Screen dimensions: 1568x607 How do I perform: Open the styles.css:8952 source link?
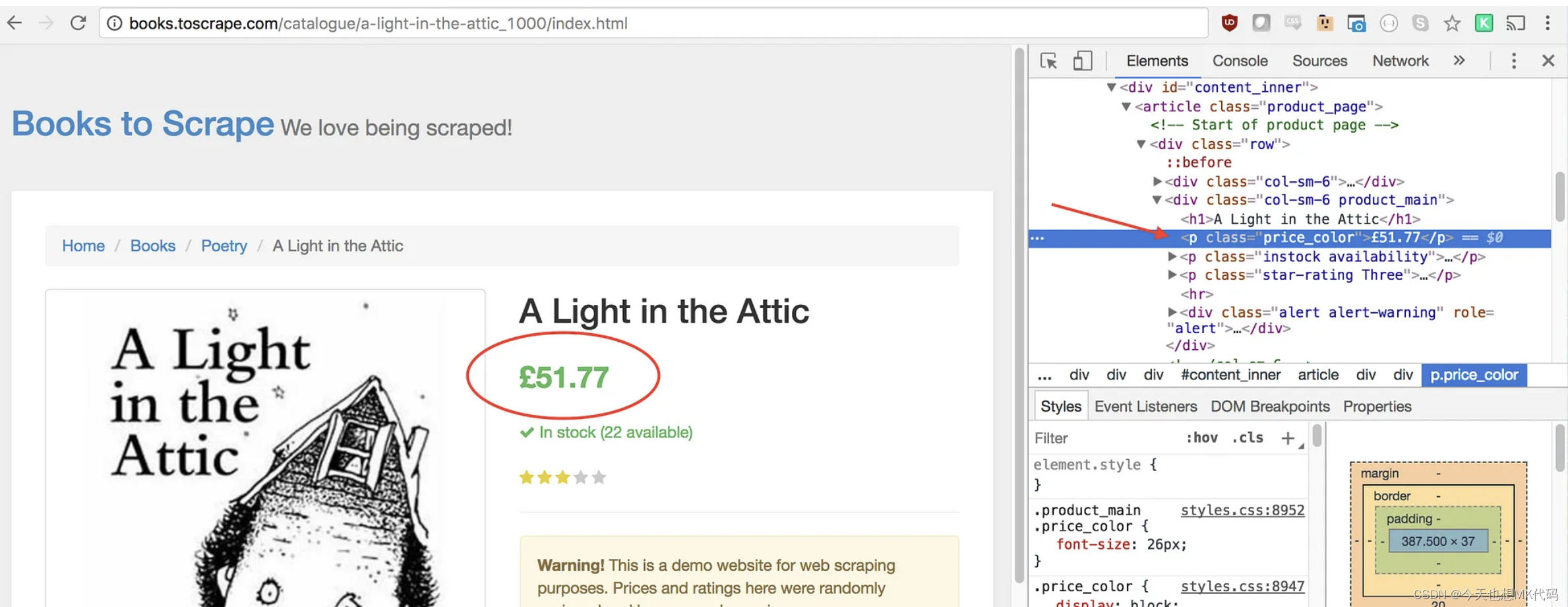point(1242,510)
